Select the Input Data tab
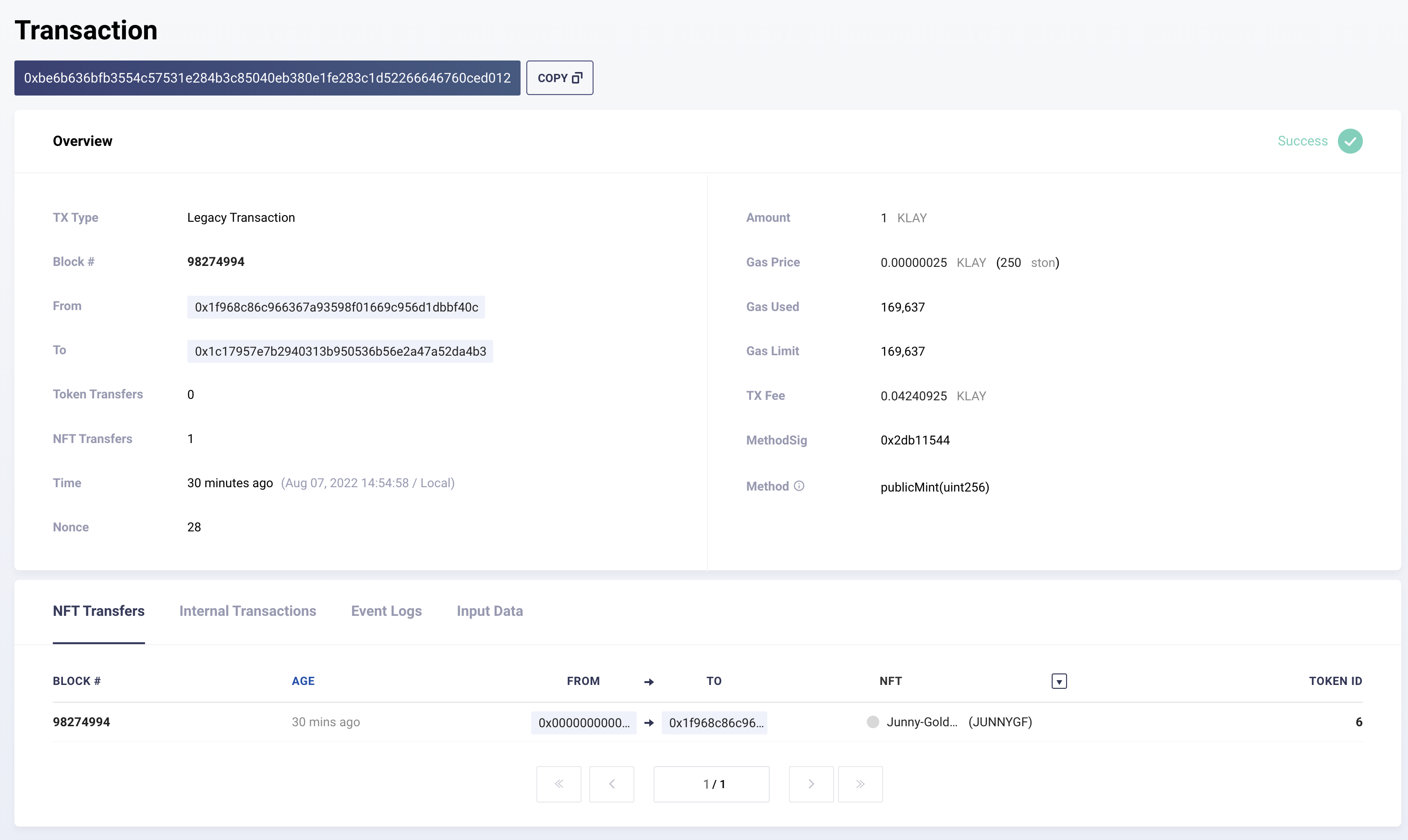 [490, 612]
